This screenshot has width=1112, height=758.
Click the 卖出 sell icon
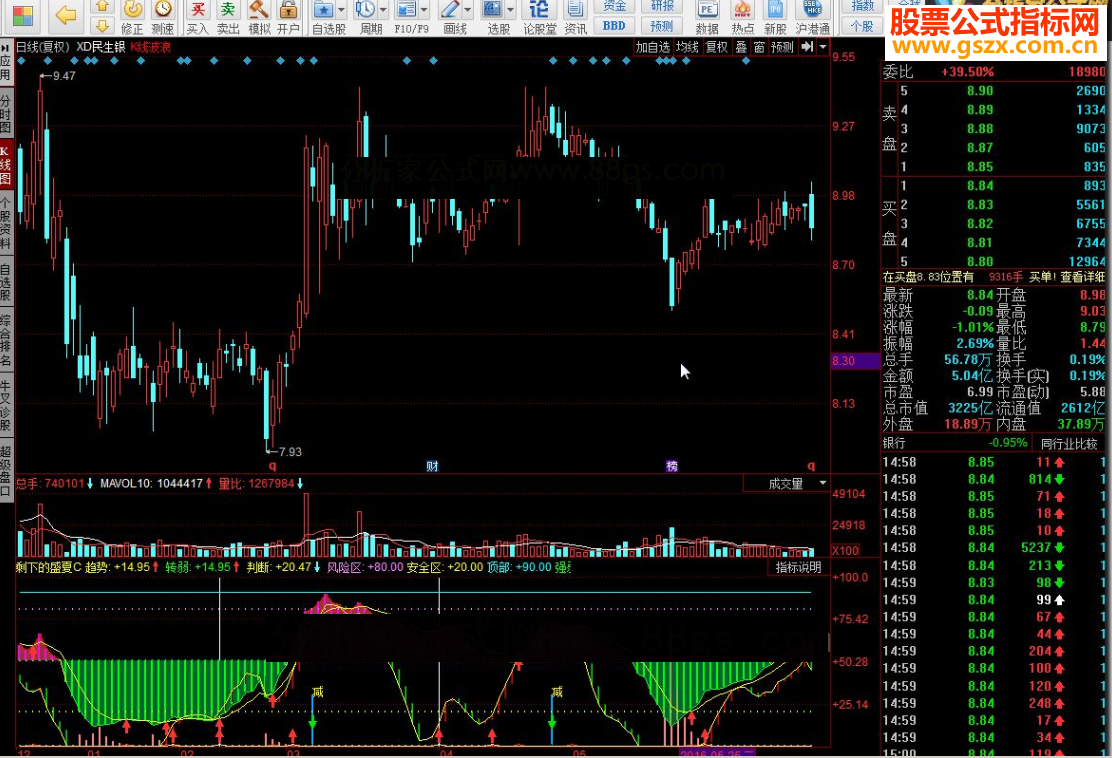(228, 17)
